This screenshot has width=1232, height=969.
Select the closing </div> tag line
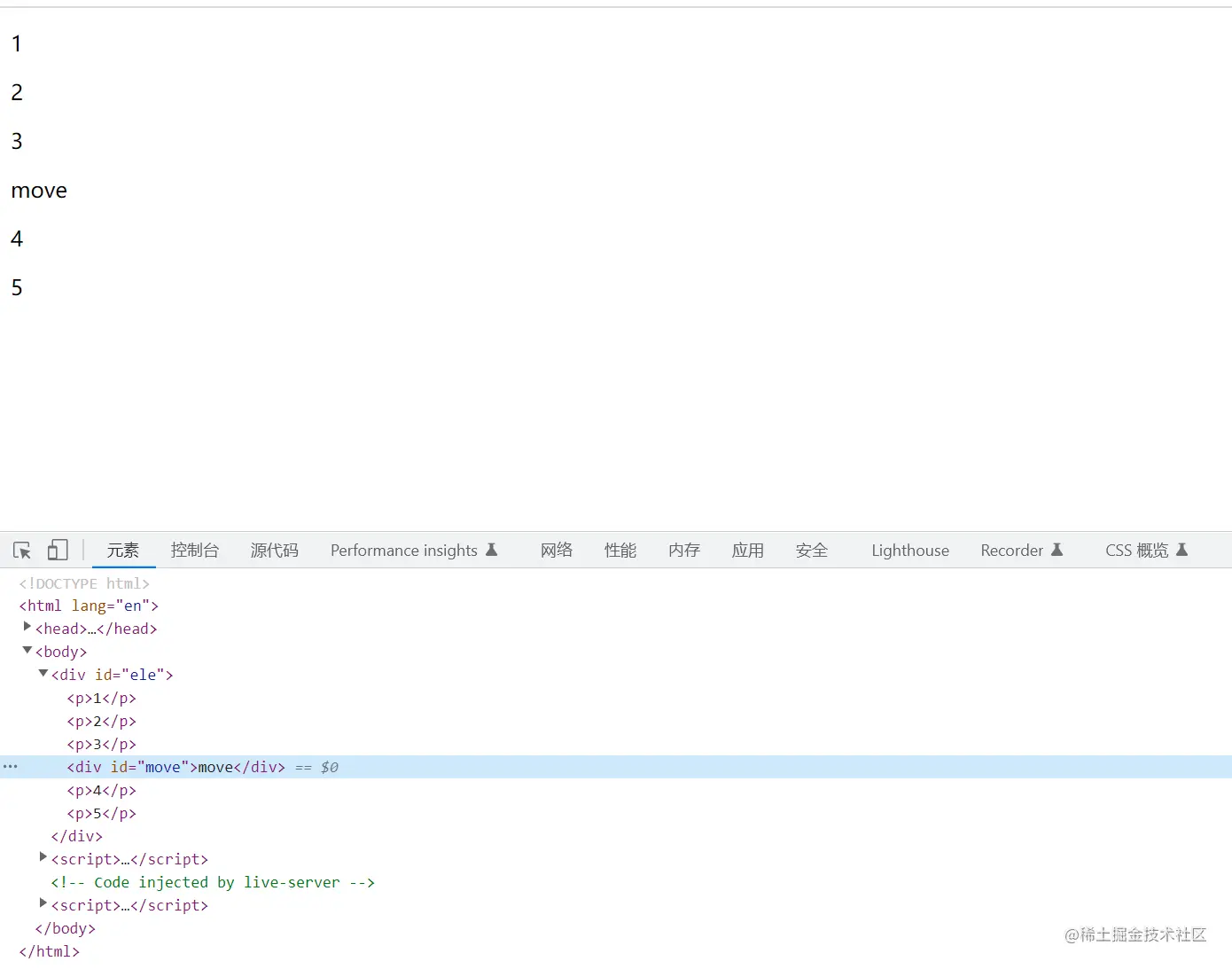point(77,837)
